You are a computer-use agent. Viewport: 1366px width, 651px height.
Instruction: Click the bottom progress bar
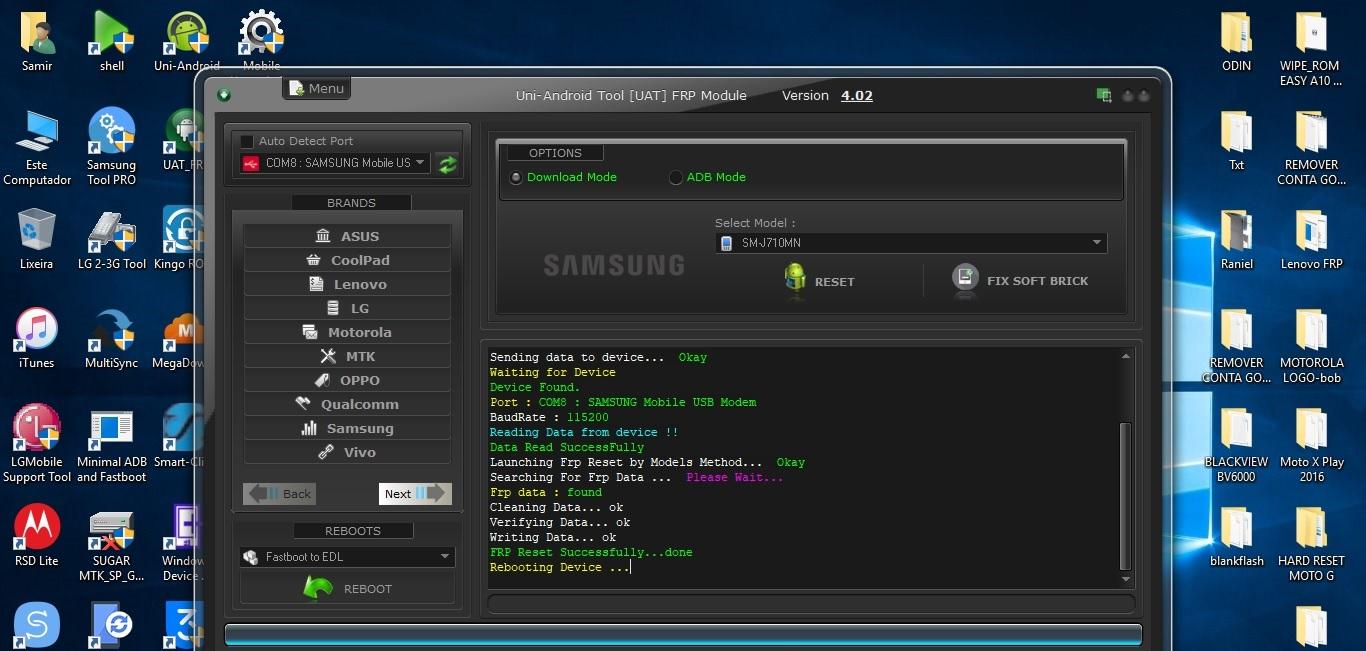(683, 634)
